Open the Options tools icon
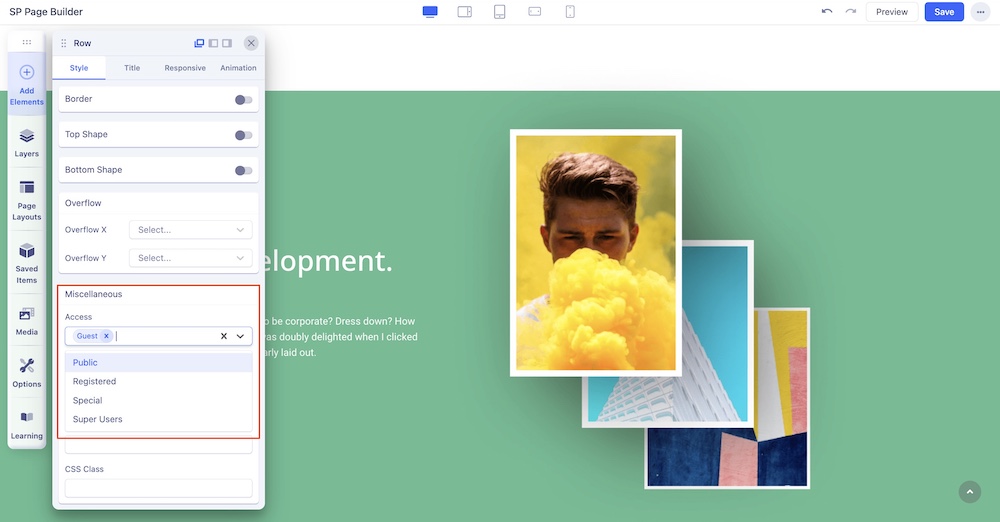Viewport: 1000px width, 522px height. 27,372
